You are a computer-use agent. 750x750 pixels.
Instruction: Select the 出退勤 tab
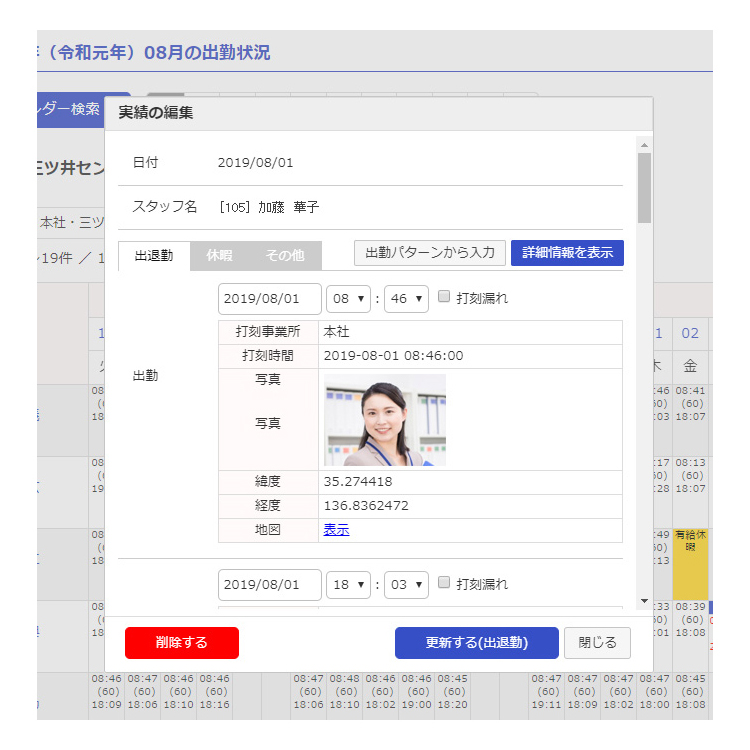tap(154, 255)
